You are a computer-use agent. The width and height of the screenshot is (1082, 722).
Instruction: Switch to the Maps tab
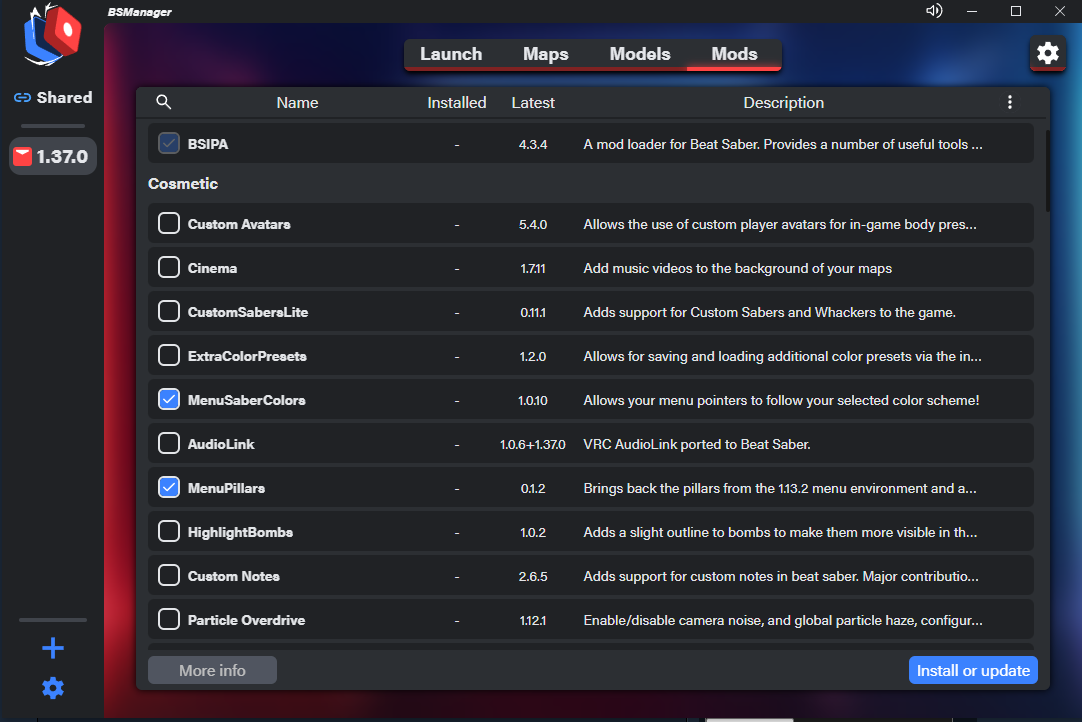(x=546, y=54)
